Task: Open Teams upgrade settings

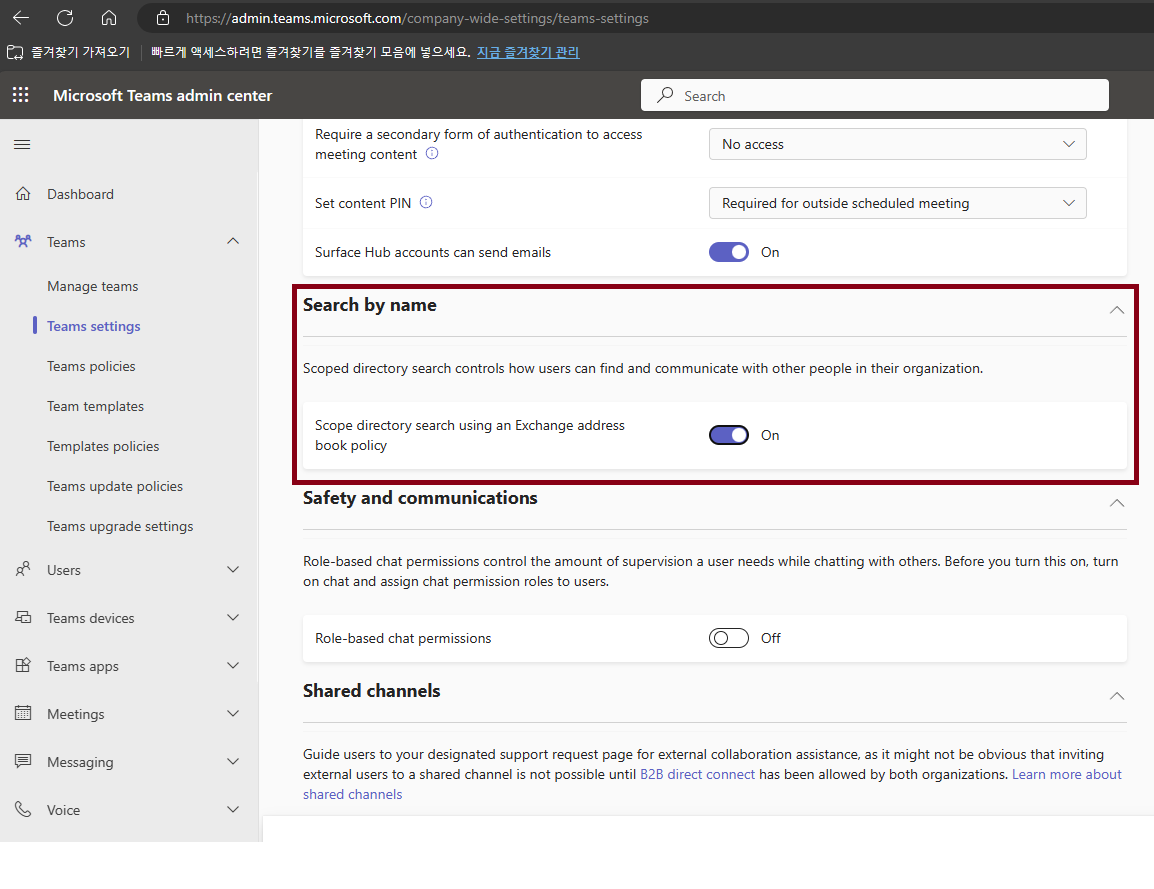Action: [120, 526]
